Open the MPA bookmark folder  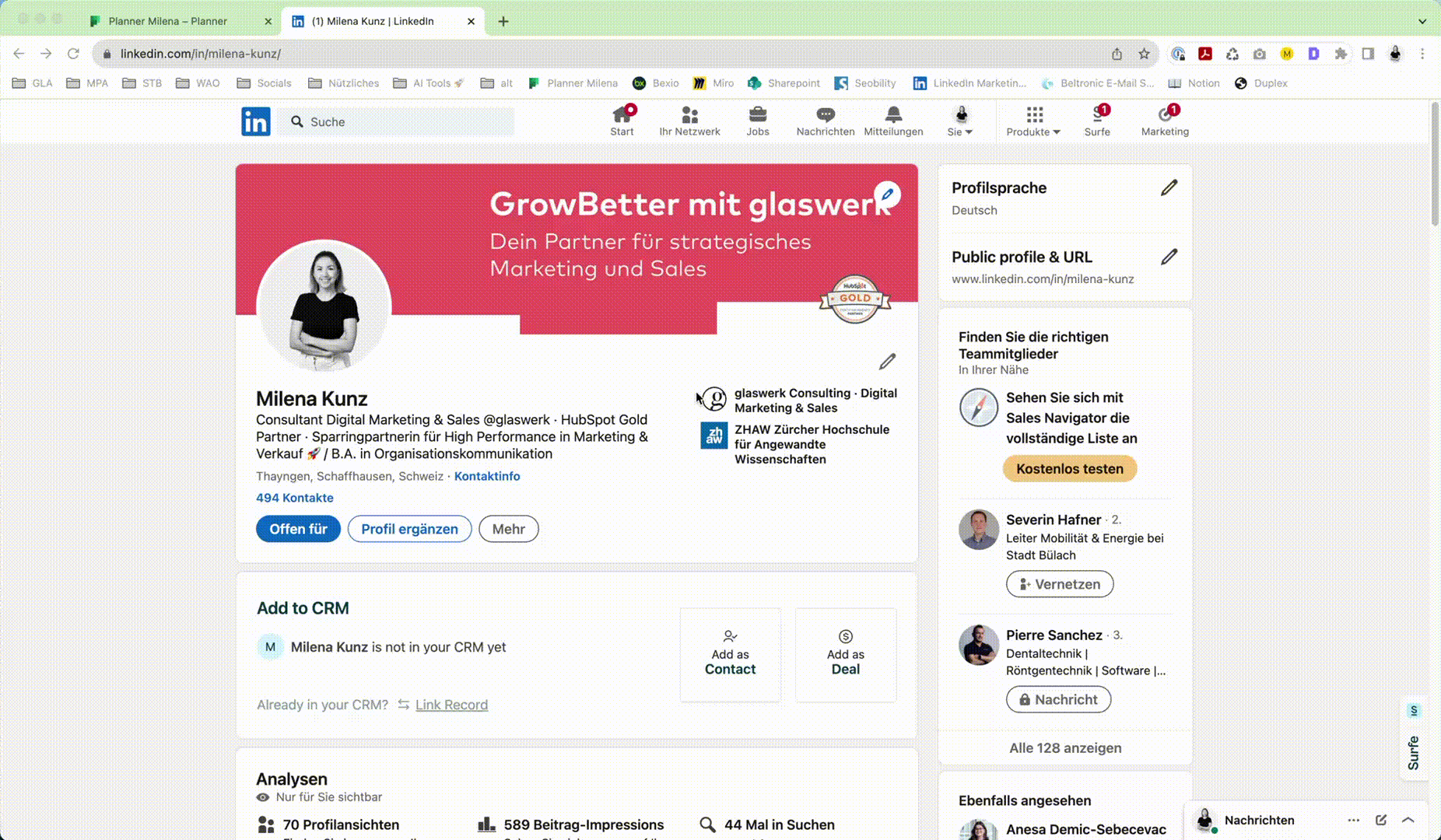click(87, 83)
